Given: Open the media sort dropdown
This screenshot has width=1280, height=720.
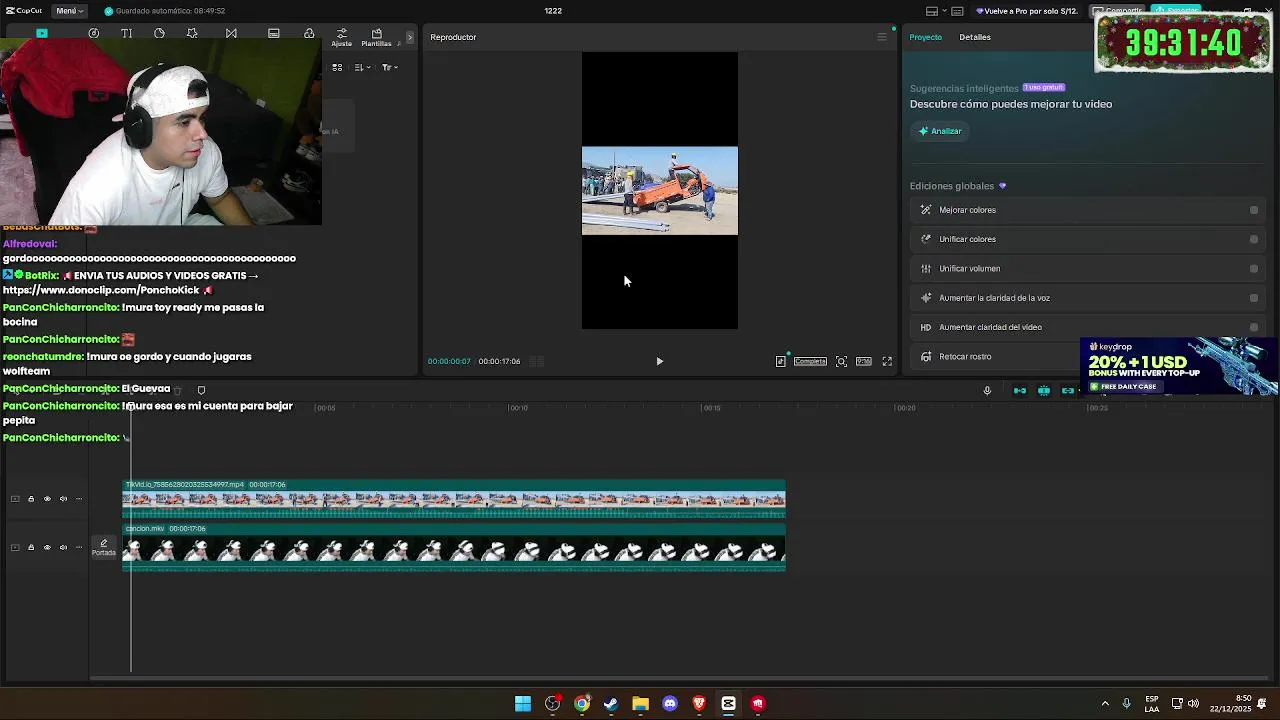Looking at the screenshot, I should pos(361,67).
